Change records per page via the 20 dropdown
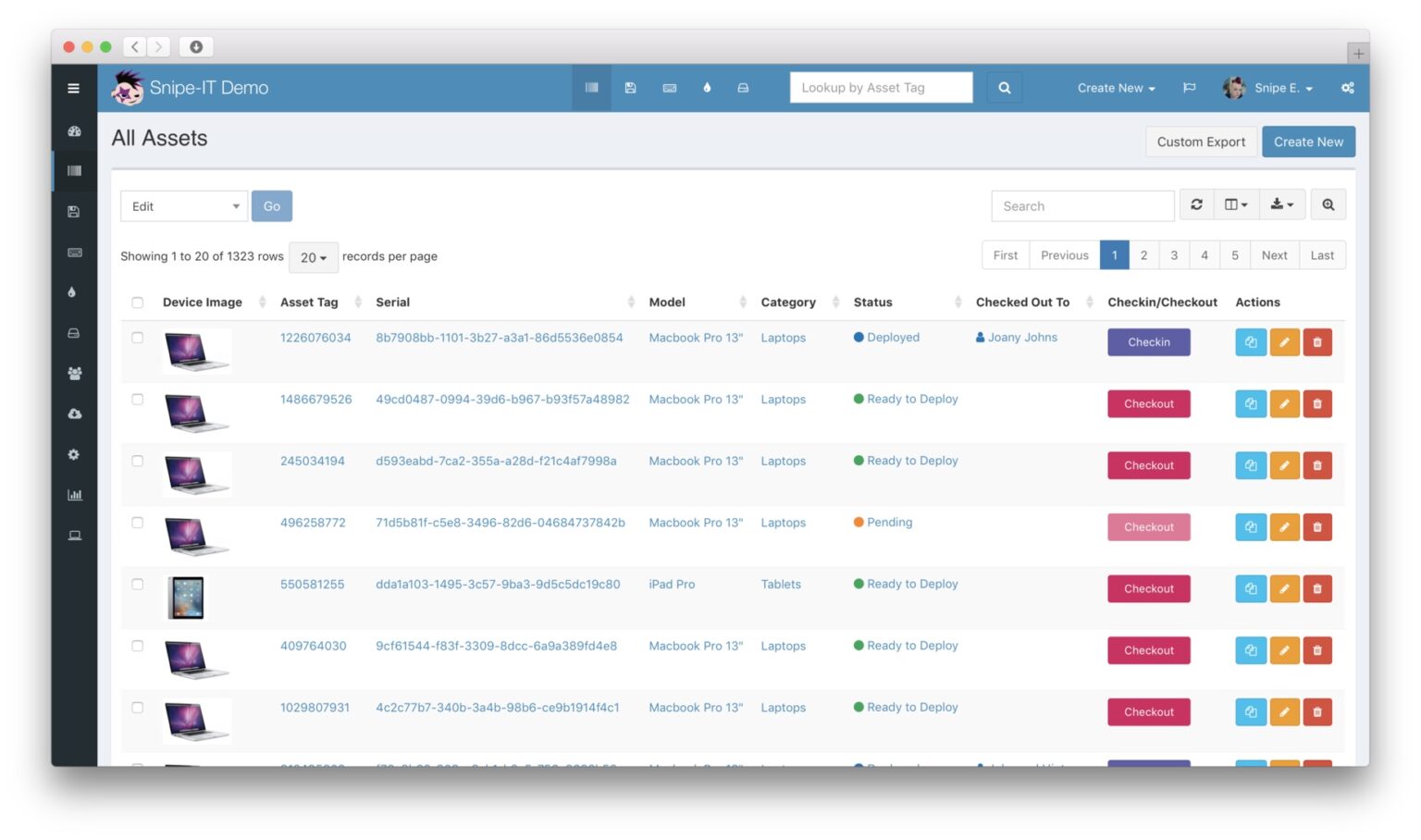1421x840 pixels. click(x=313, y=257)
